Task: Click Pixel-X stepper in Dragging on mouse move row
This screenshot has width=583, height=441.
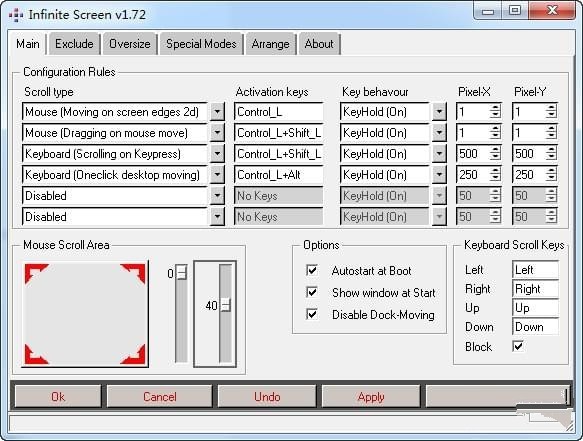Action: [495, 133]
